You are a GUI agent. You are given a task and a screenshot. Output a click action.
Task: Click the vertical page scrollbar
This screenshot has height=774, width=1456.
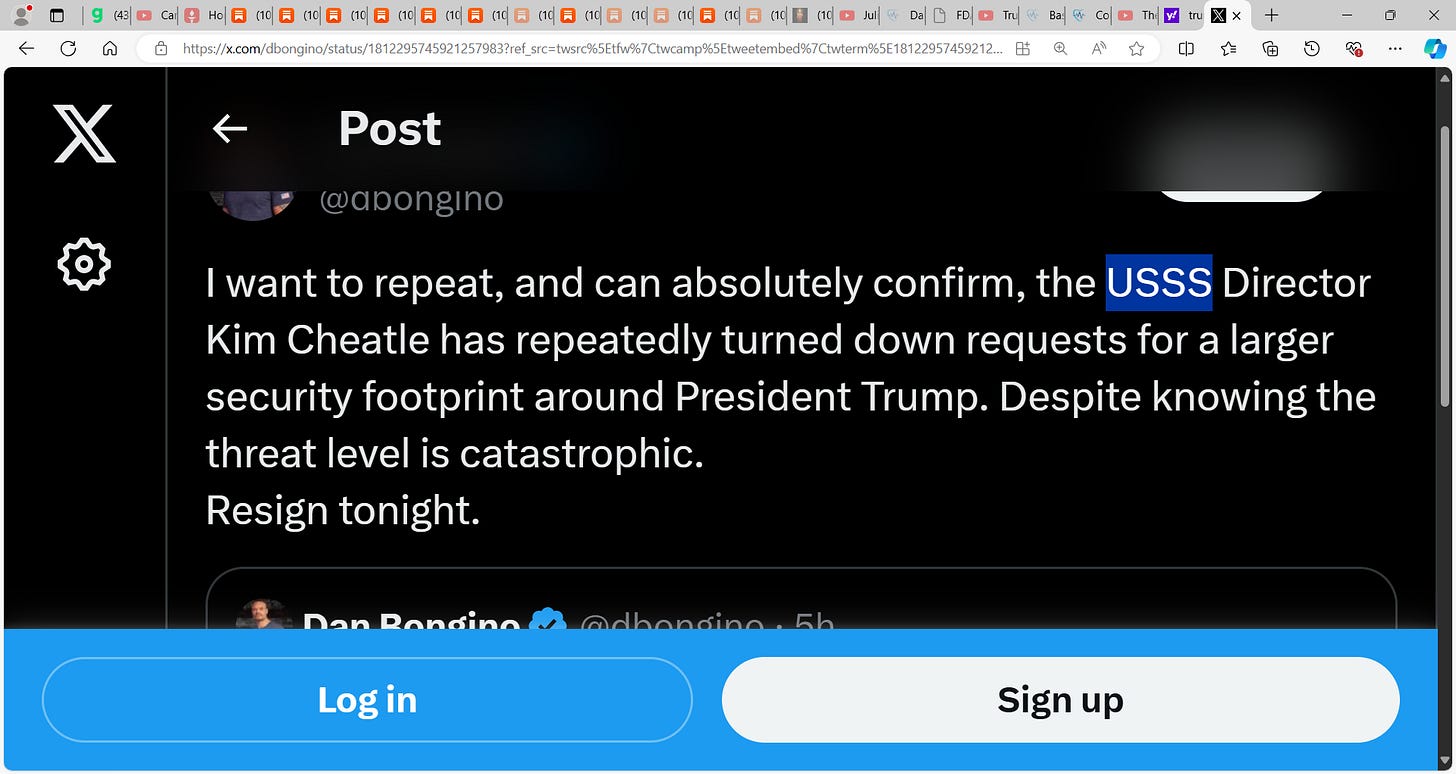coord(1444,265)
